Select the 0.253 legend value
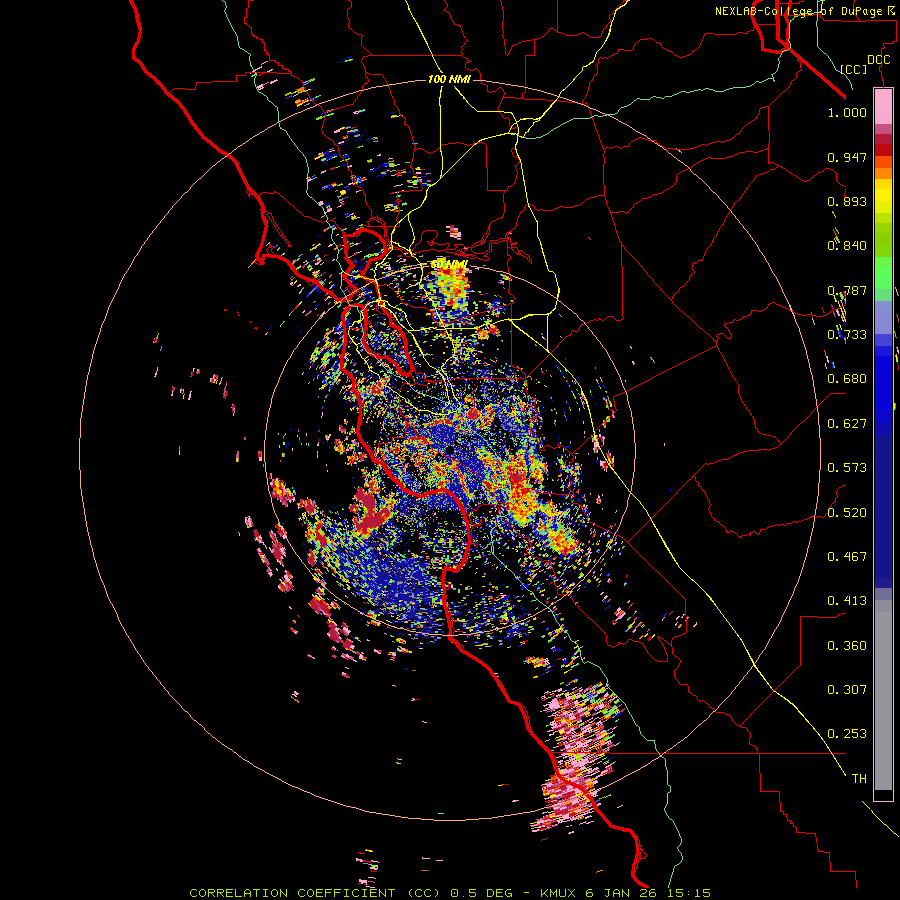This screenshot has height=900, width=900. (x=847, y=734)
